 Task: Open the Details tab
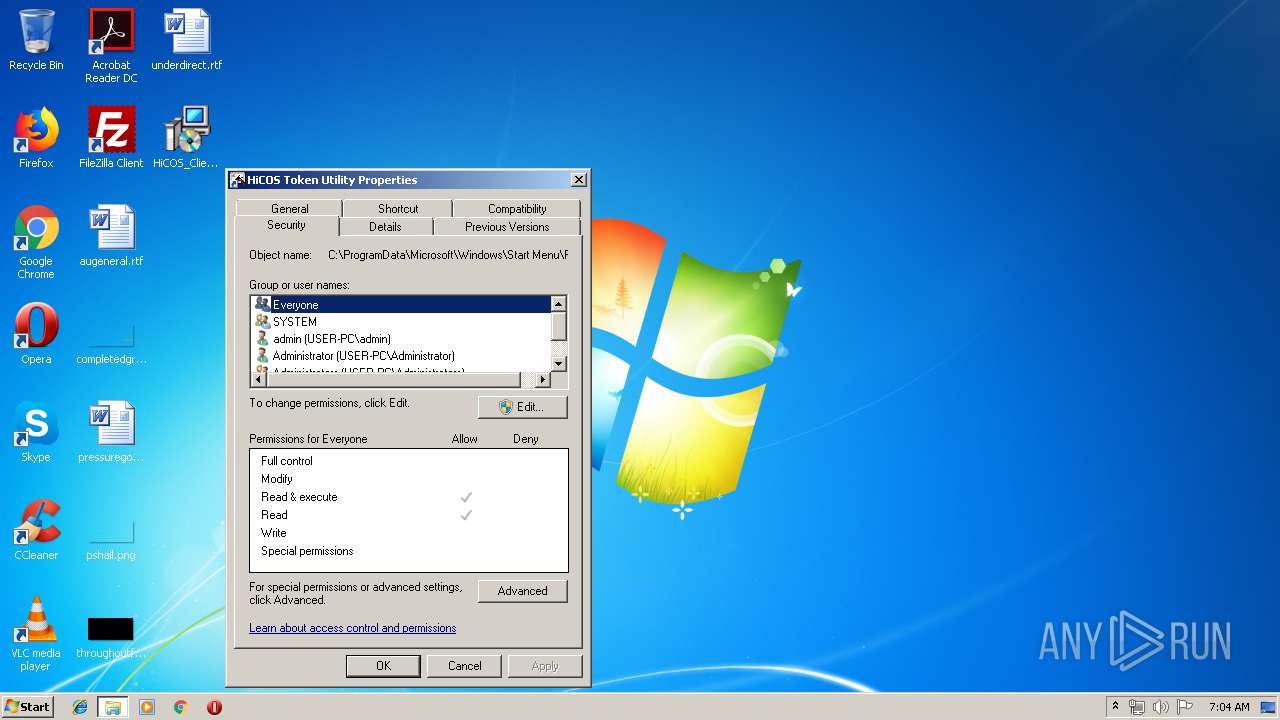385,227
